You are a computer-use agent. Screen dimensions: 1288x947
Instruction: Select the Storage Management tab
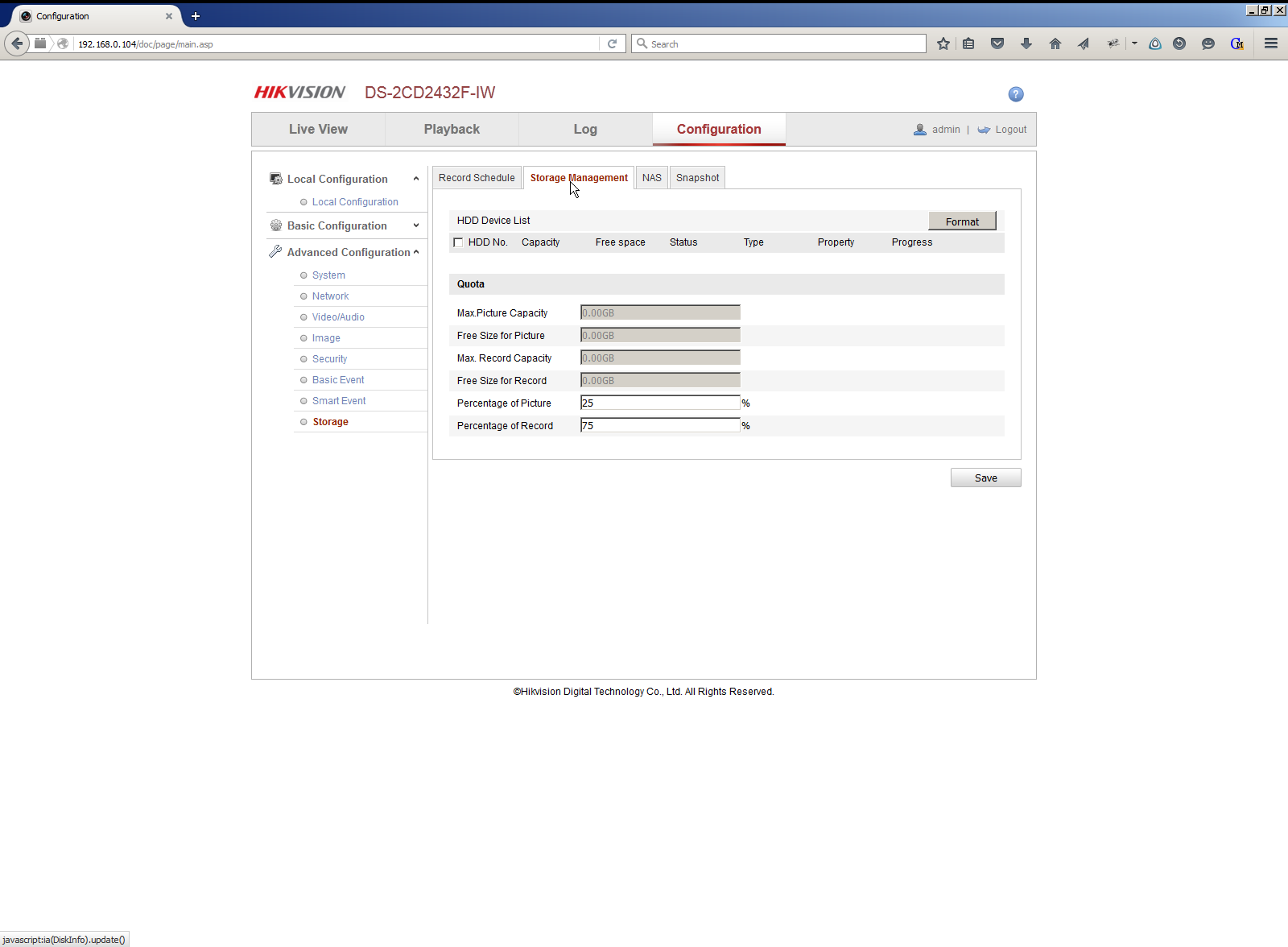point(579,178)
